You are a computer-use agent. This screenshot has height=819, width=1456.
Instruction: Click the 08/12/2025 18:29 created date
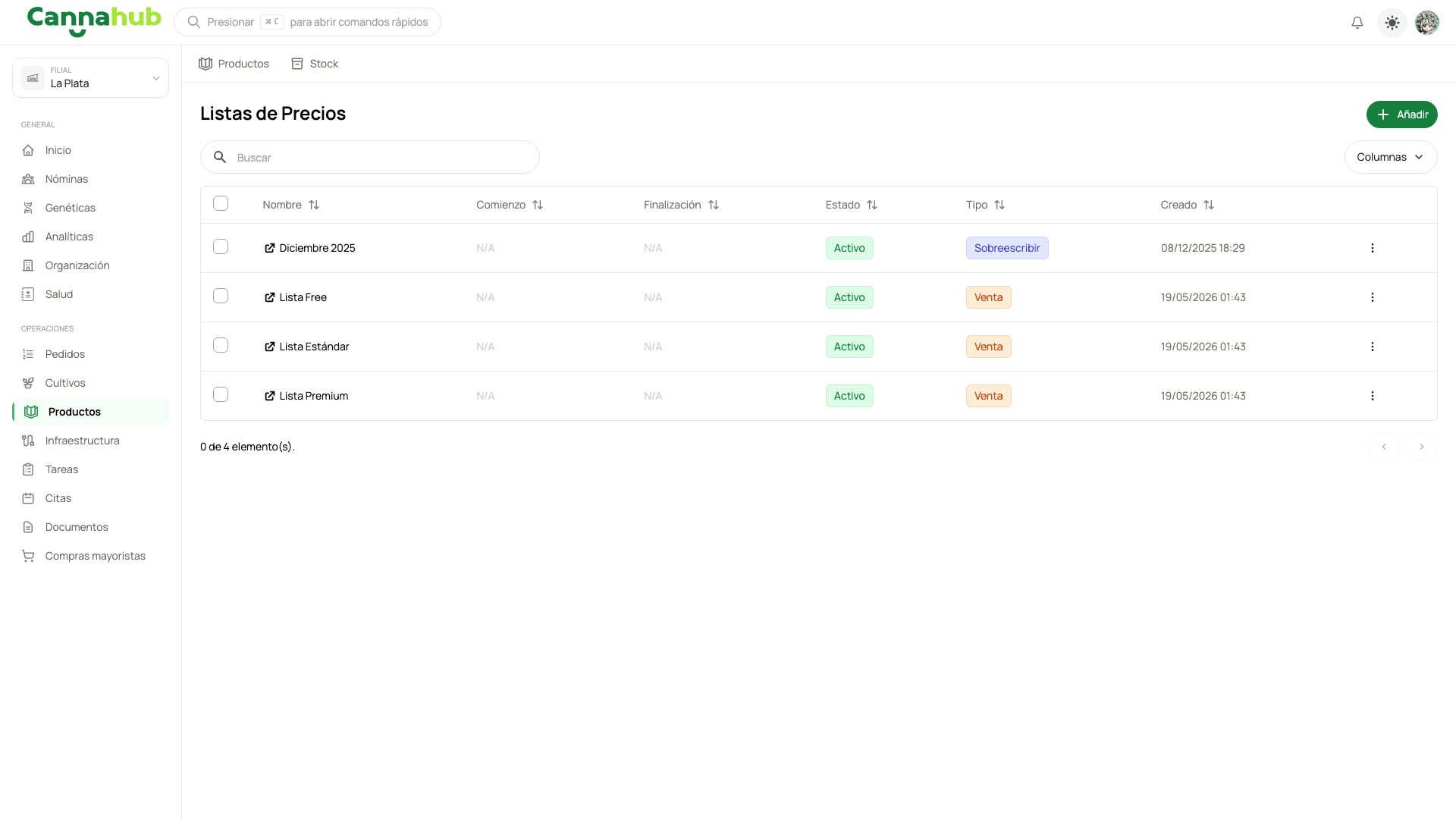[x=1203, y=248]
